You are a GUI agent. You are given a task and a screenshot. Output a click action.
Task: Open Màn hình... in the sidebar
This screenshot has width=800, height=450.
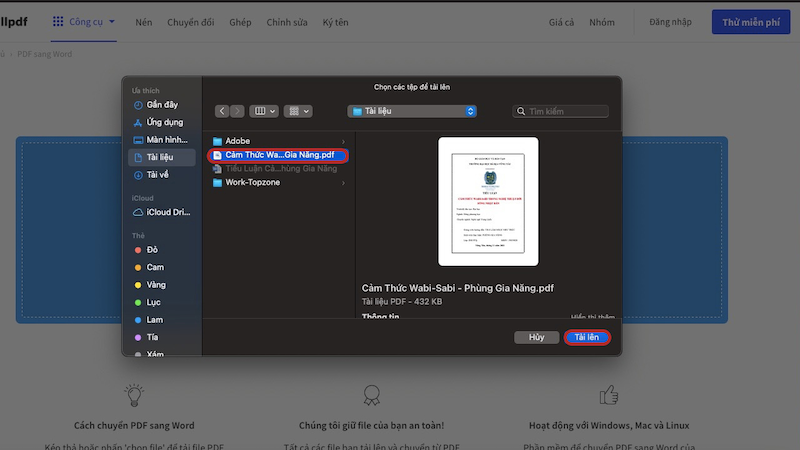(162, 140)
